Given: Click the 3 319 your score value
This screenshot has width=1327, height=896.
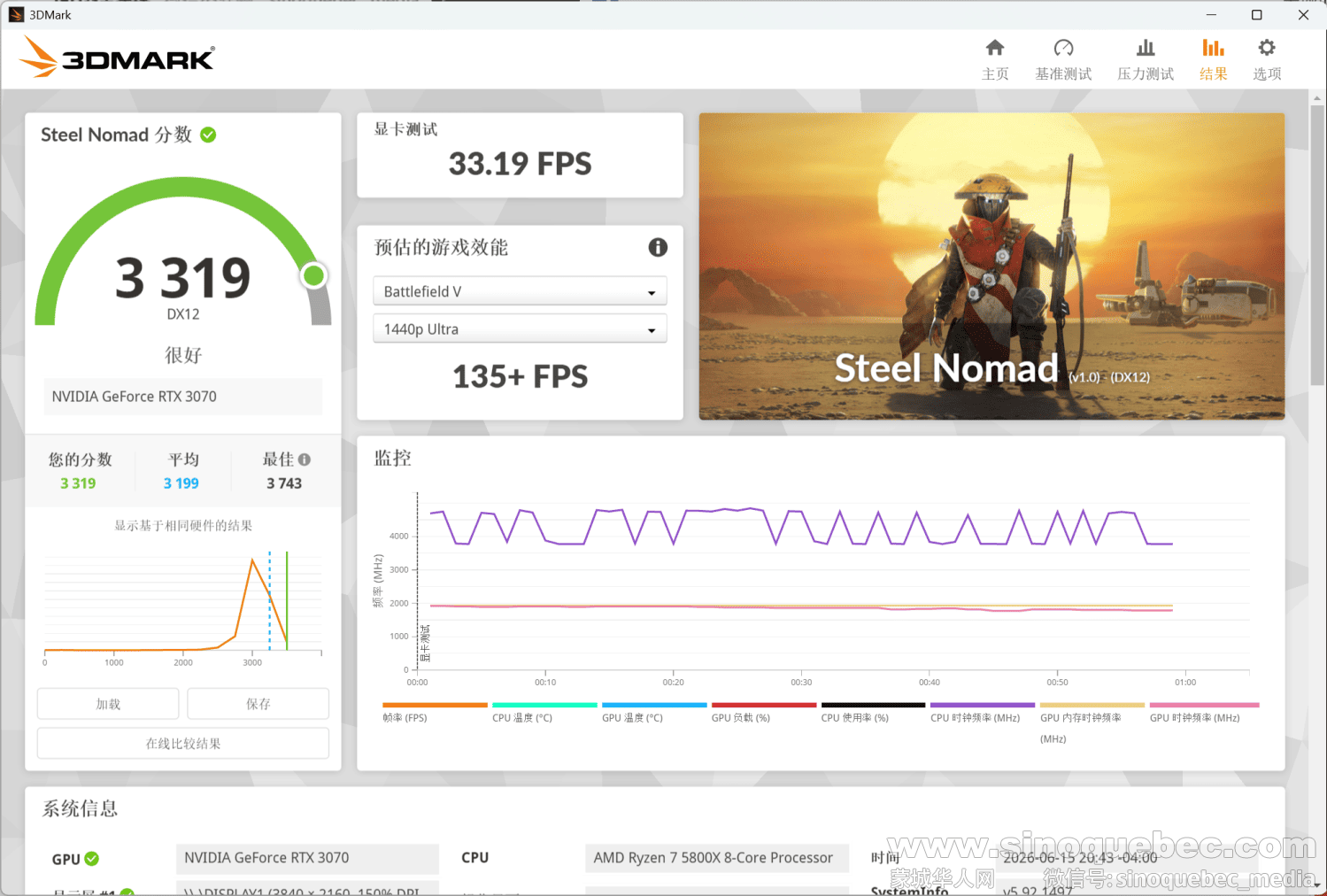Looking at the screenshot, I should click(78, 483).
